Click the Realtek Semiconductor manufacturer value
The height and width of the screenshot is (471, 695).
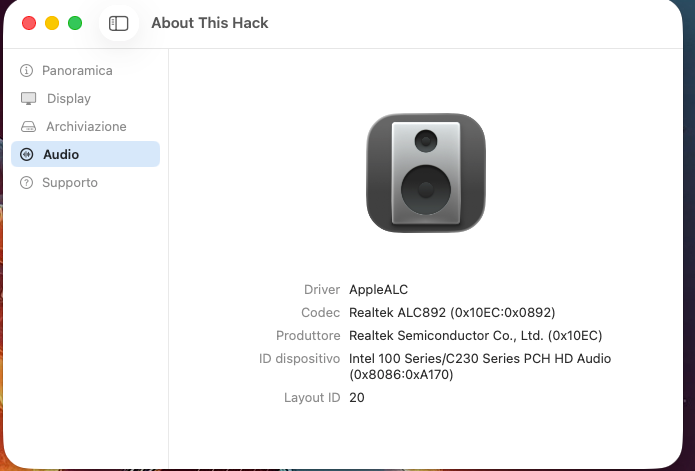point(475,335)
